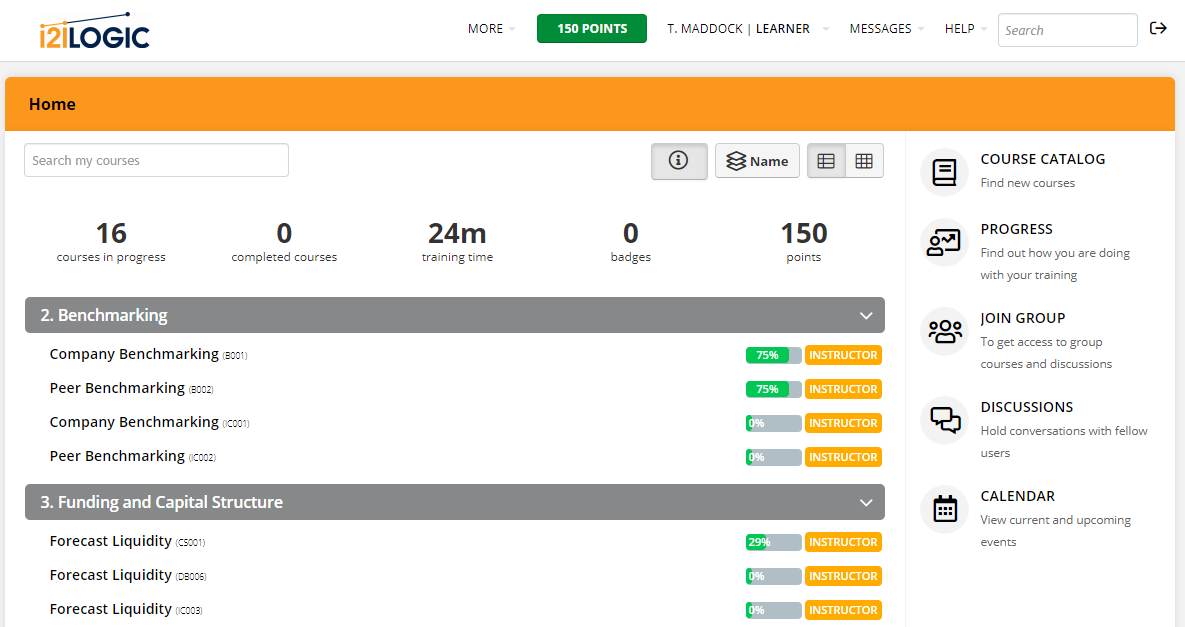
Task: Open the PROGRESS link
Action: [x=1016, y=230]
